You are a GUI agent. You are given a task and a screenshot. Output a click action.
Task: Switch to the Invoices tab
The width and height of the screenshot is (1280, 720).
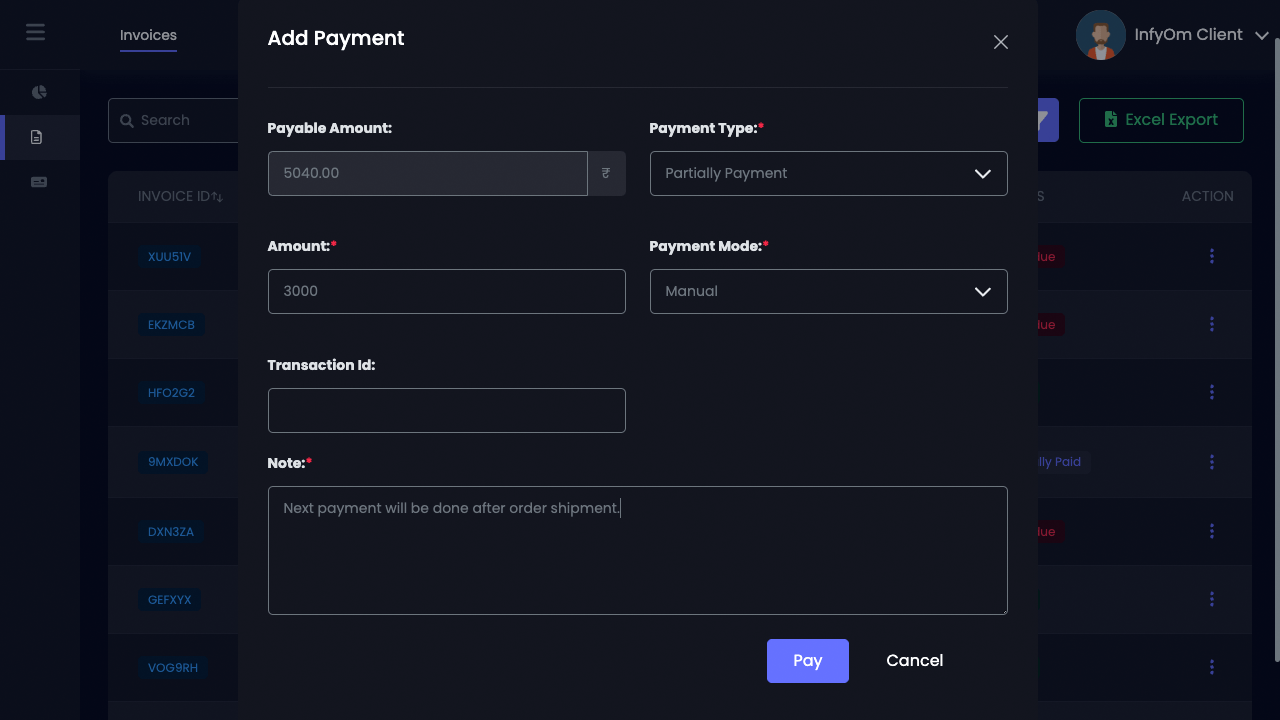click(x=148, y=35)
